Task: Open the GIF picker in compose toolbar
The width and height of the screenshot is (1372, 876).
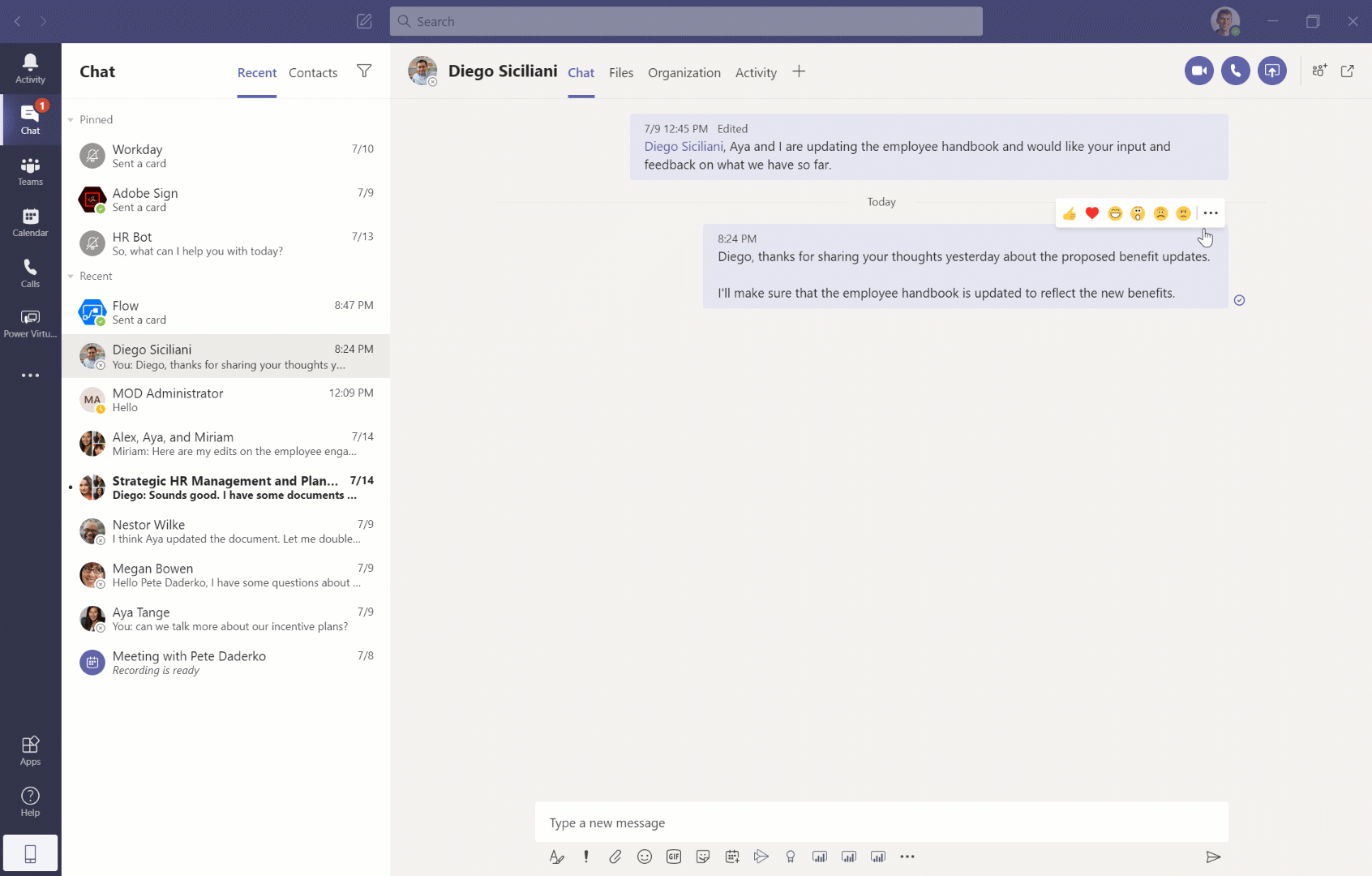Action: (674, 857)
